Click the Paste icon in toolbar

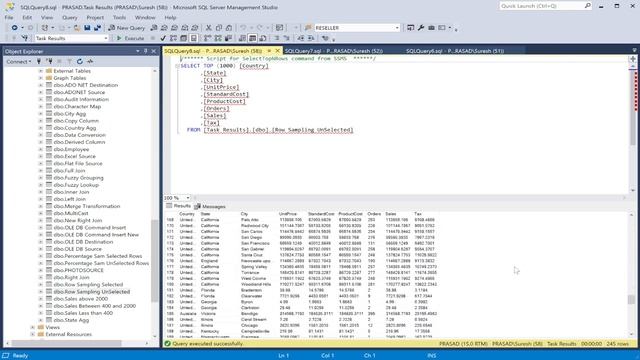coord(229,28)
